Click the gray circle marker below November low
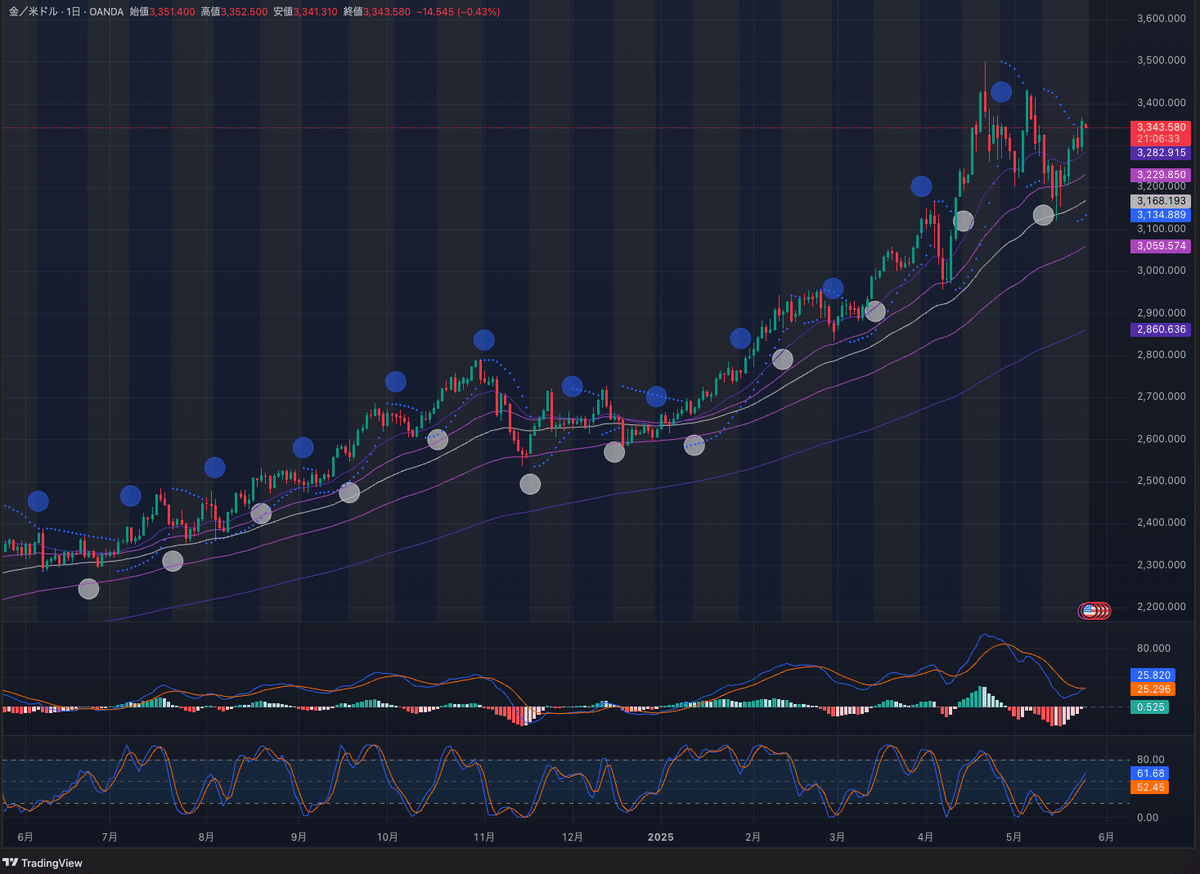Viewport: 1200px width, 874px height. pyautogui.click(x=530, y=484)
